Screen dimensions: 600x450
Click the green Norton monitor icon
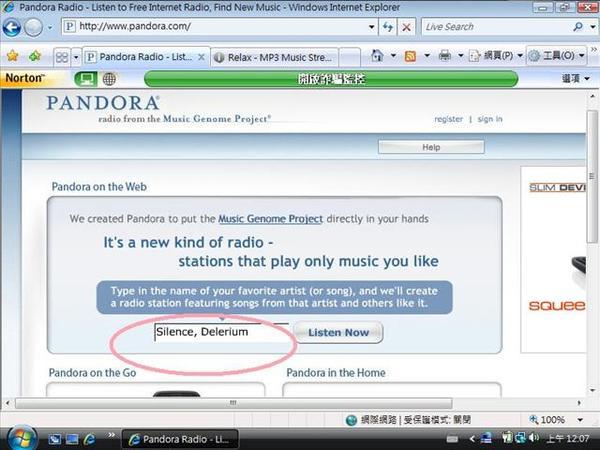[86, 79]
